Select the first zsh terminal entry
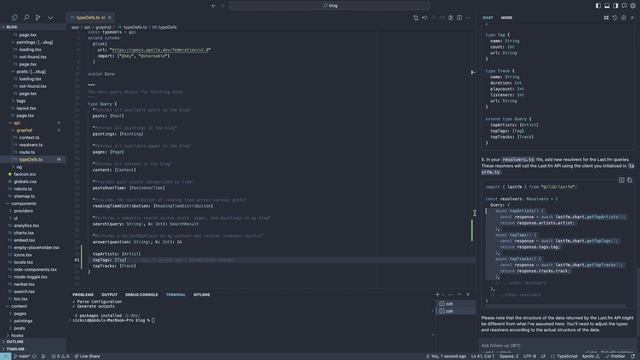 [x=455, y=304]
